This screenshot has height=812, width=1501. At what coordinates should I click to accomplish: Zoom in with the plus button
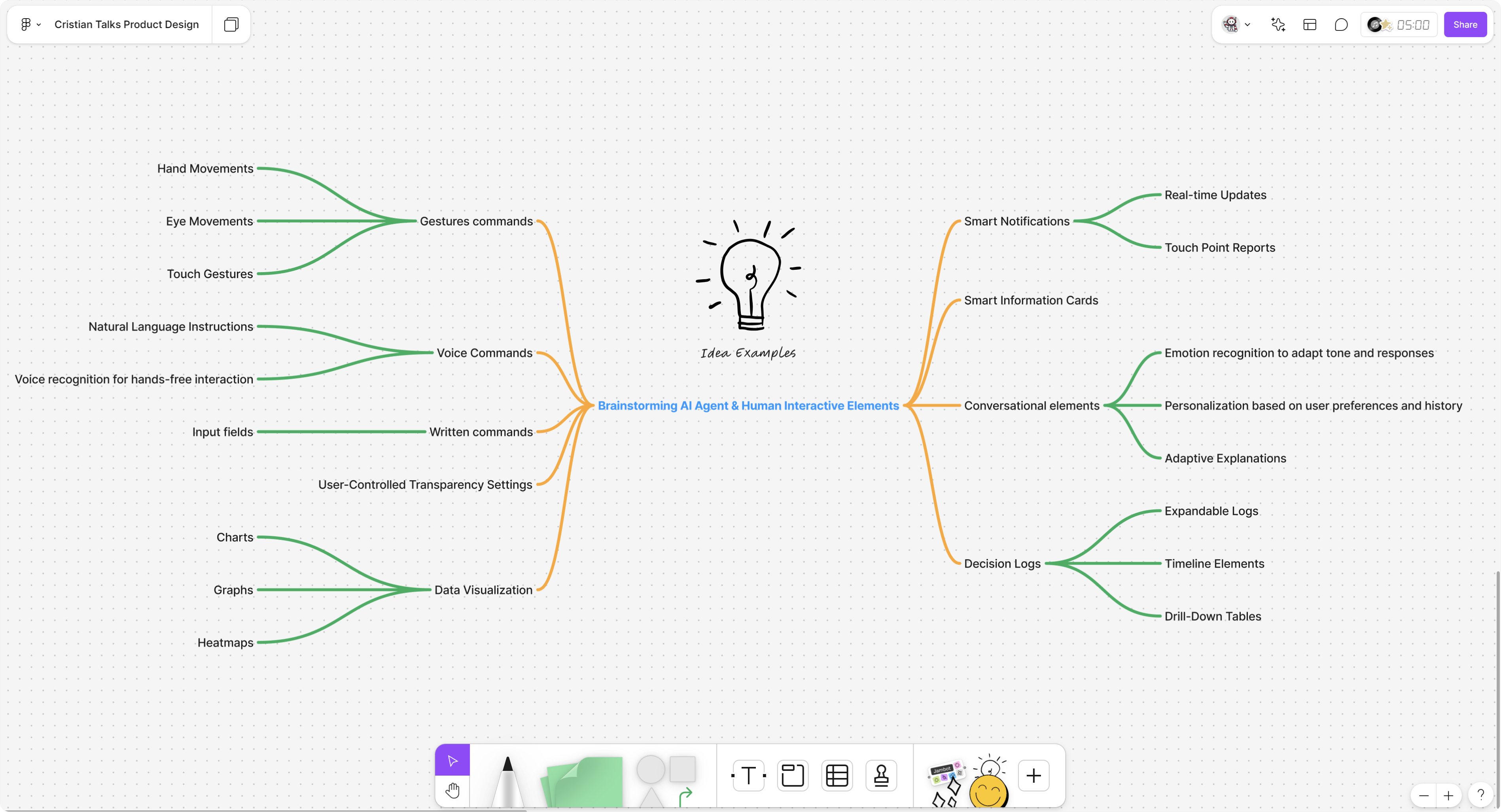point(1448,796)
